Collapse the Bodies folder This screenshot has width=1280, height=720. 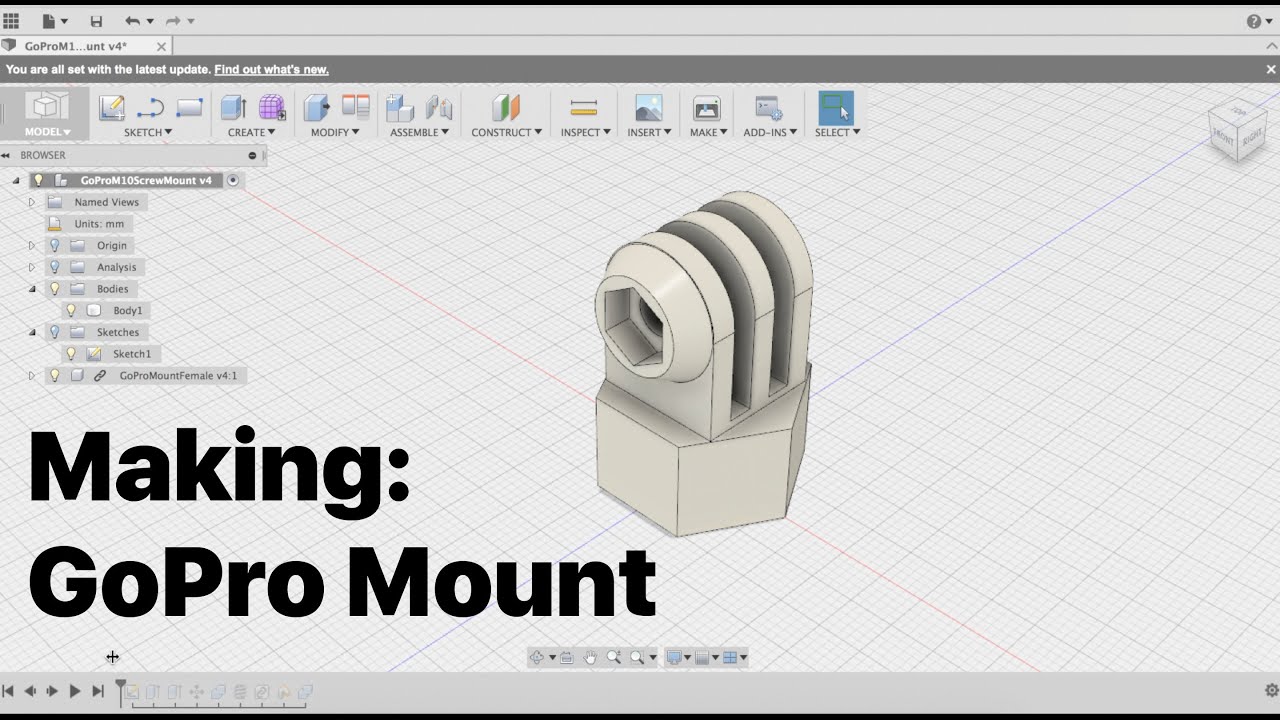coord(32,289)
